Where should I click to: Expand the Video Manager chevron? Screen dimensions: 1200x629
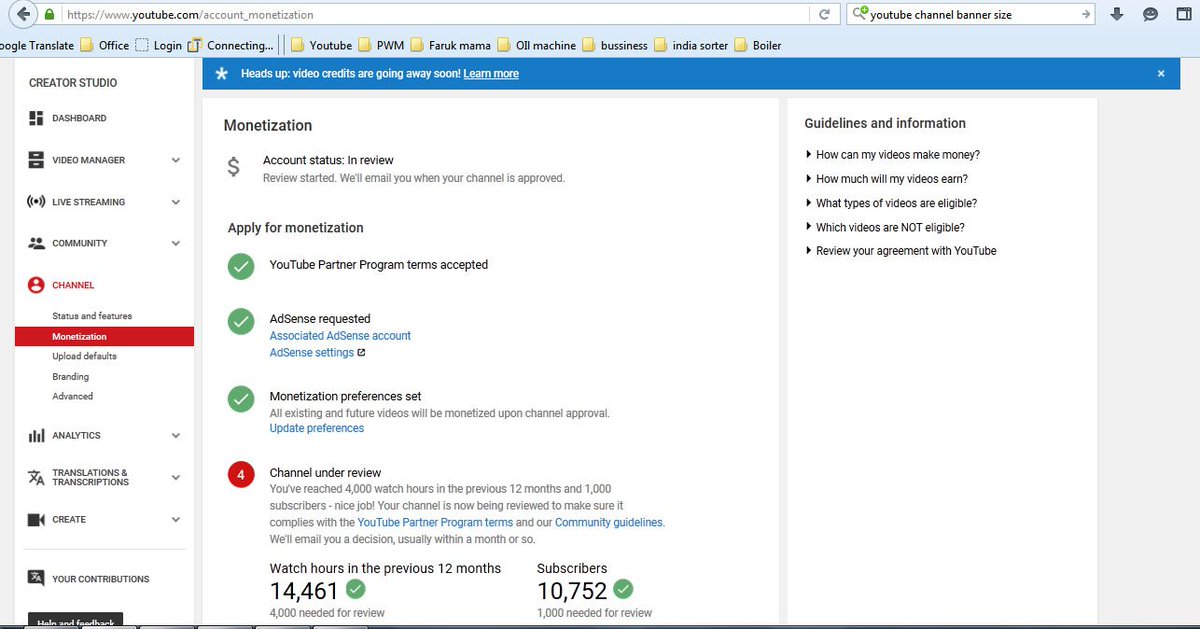pos(176,160)
